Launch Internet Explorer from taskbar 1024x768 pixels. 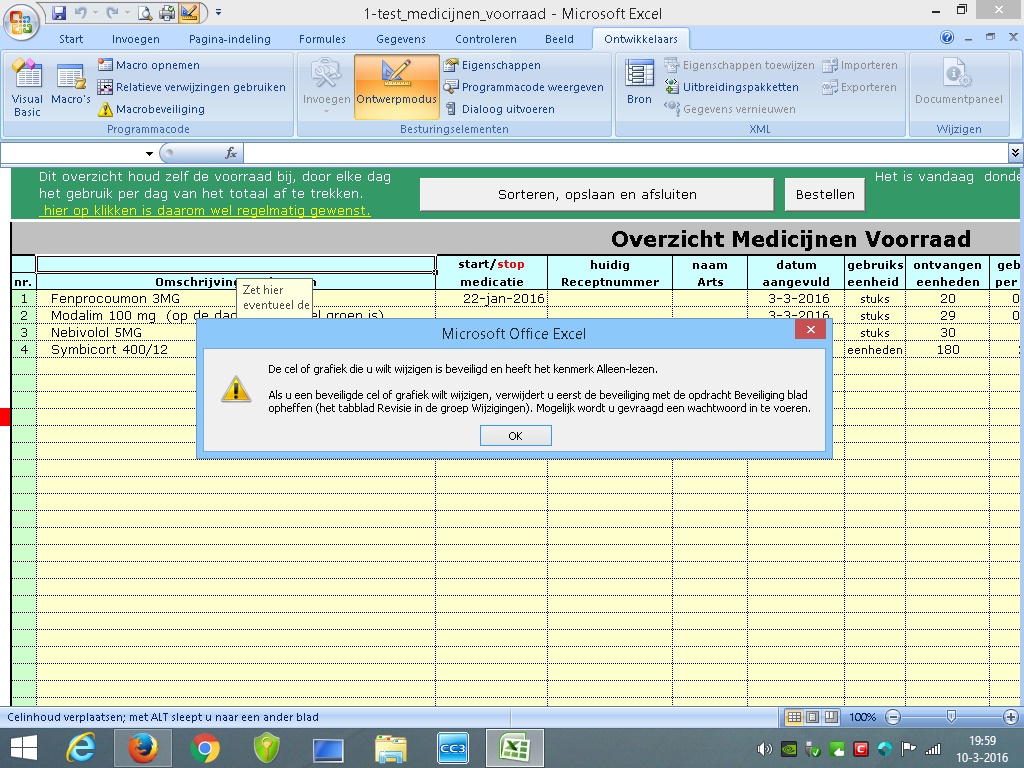coord(81,748)
